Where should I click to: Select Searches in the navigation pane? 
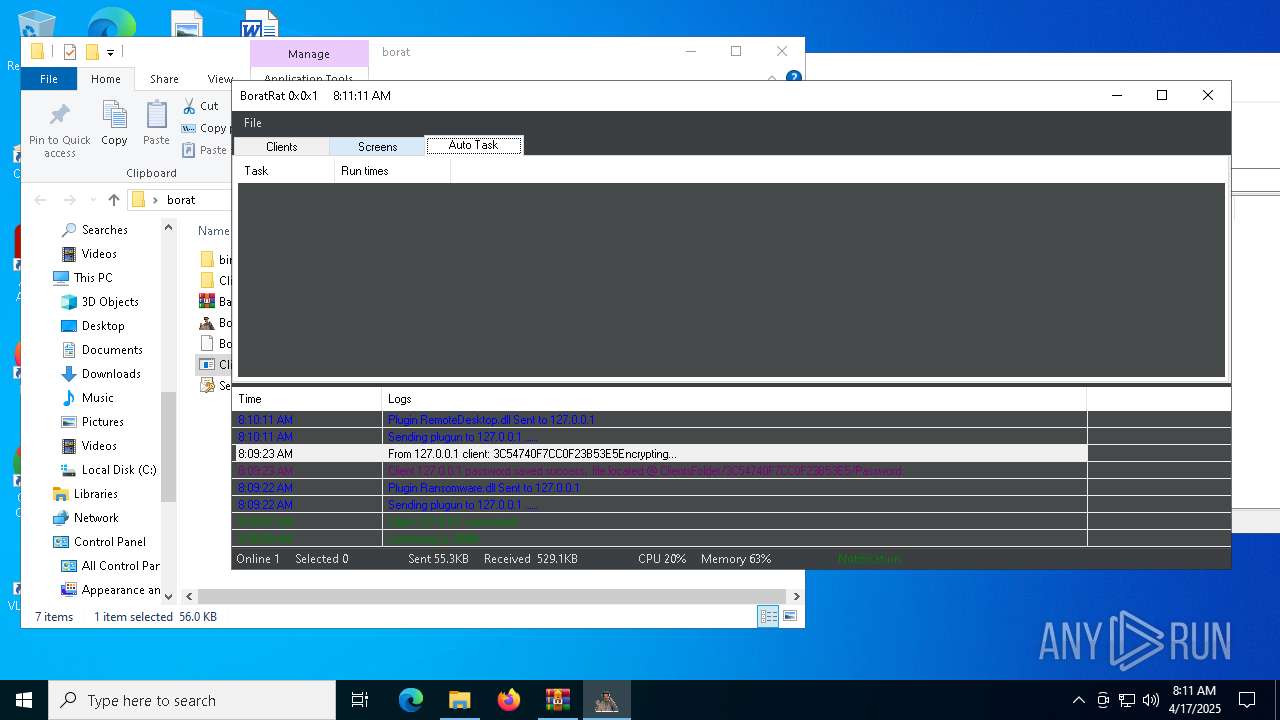(x=104, y=230)
